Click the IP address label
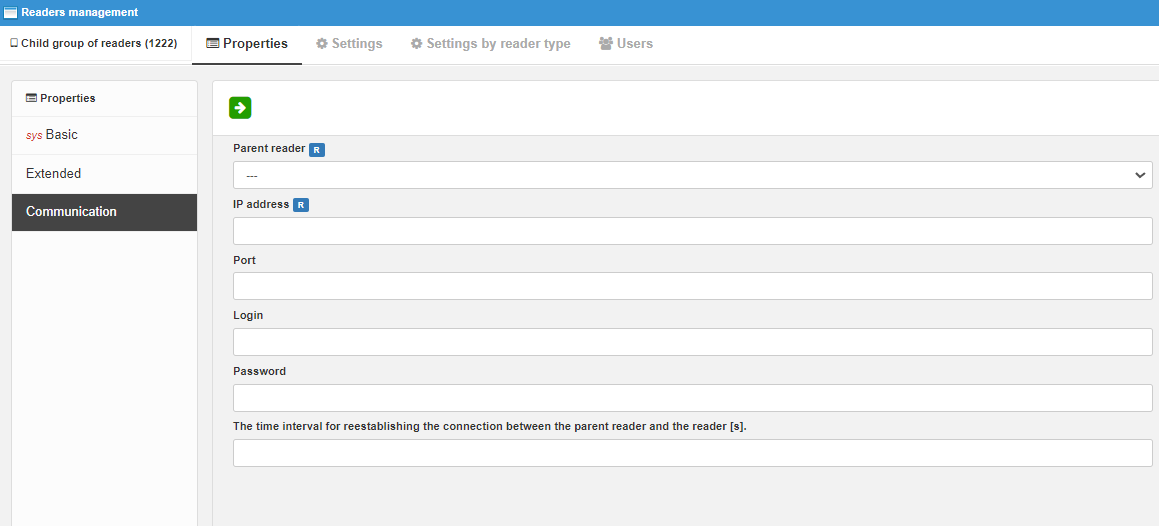Image resolution: width=1159 pixels, height=526 pixels. pyautogui.click(x=261, y=205)
